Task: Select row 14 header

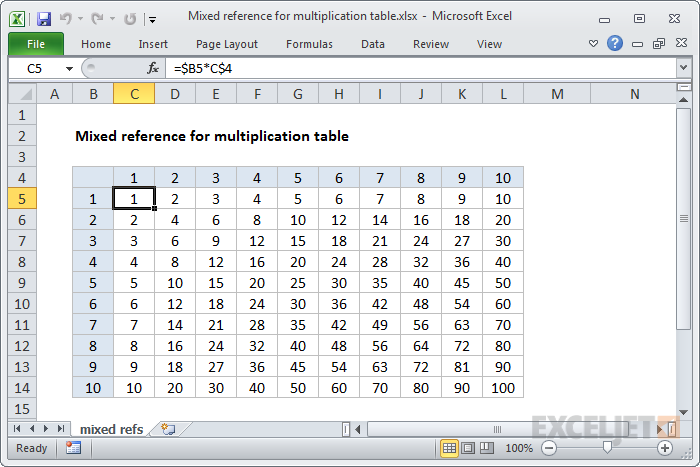Action: [x=22, y=388]
